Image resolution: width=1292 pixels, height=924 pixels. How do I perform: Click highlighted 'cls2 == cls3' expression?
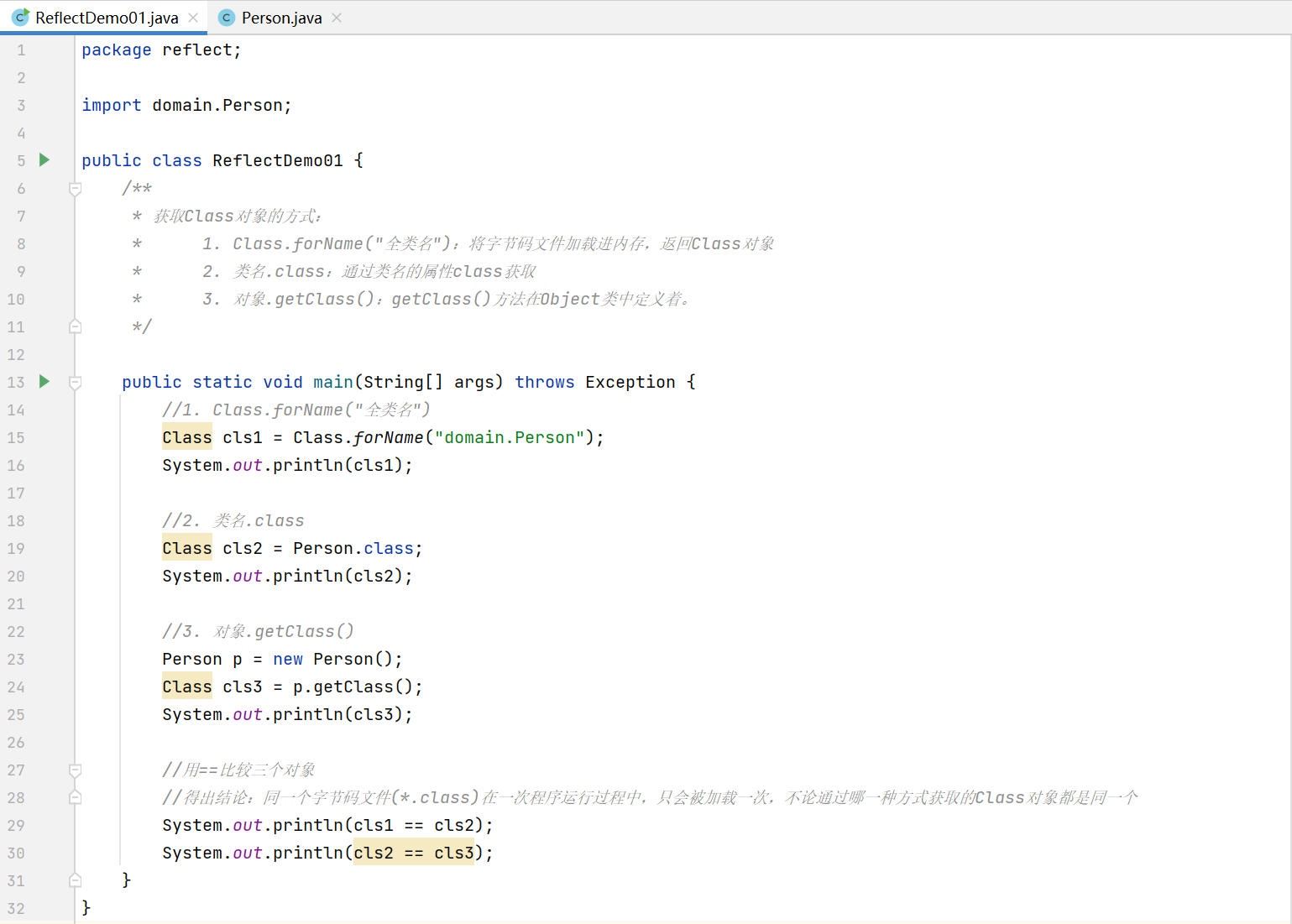point(414,854)
